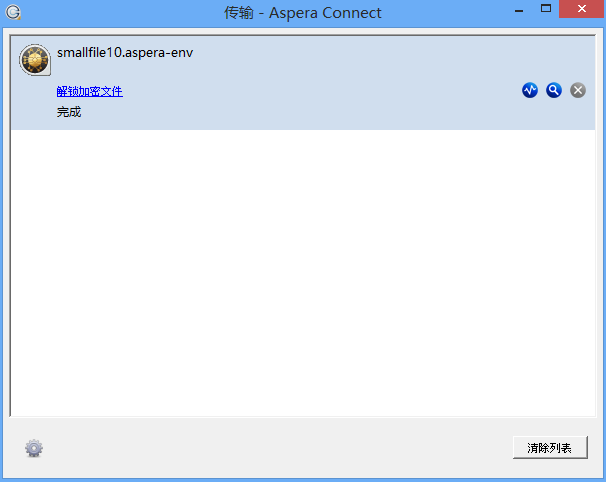Screen dimensions: 606x482
Task: Minimize the Aspera Connect window
Action: click(x=518, y=10)
